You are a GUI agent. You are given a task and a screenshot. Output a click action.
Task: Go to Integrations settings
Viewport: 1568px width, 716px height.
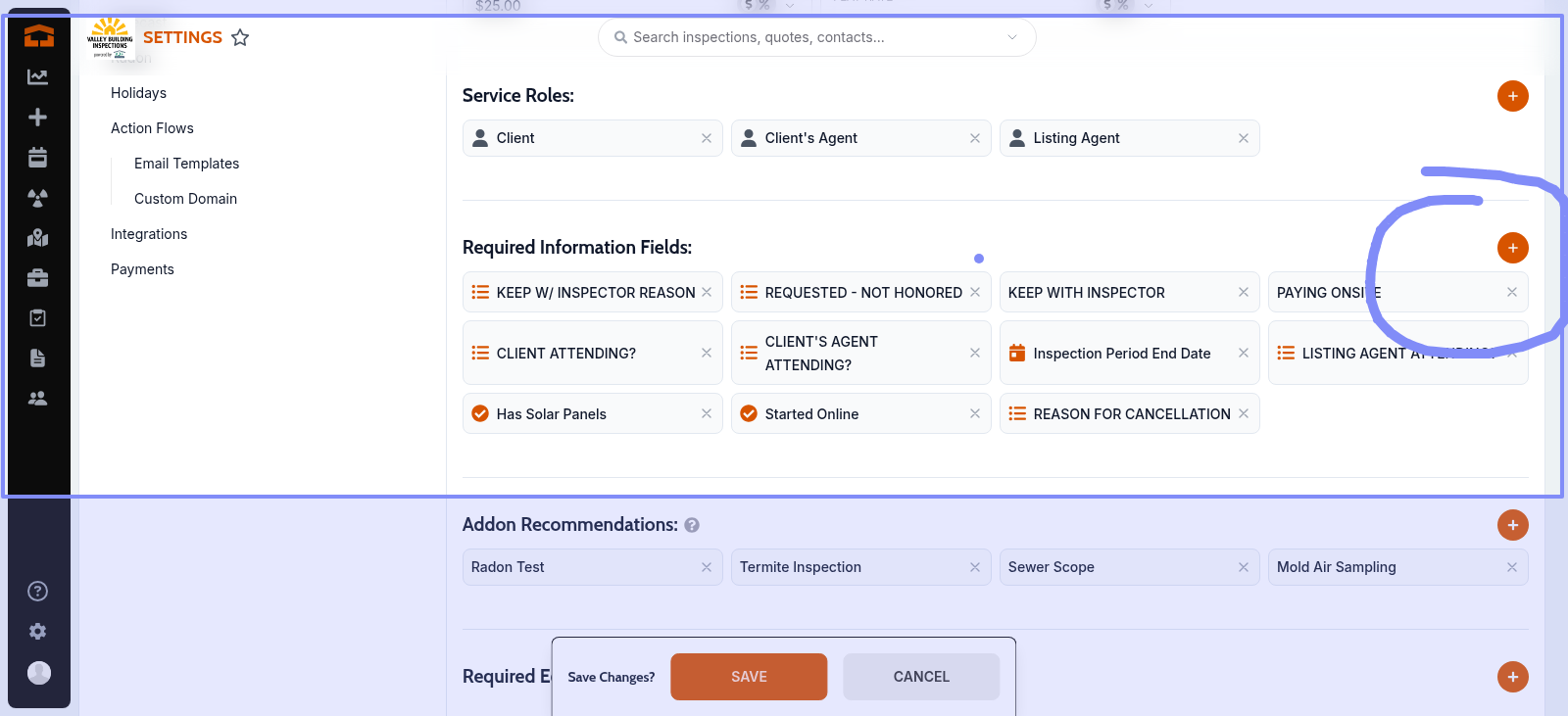pyautogui.click(x=149, y=234)
